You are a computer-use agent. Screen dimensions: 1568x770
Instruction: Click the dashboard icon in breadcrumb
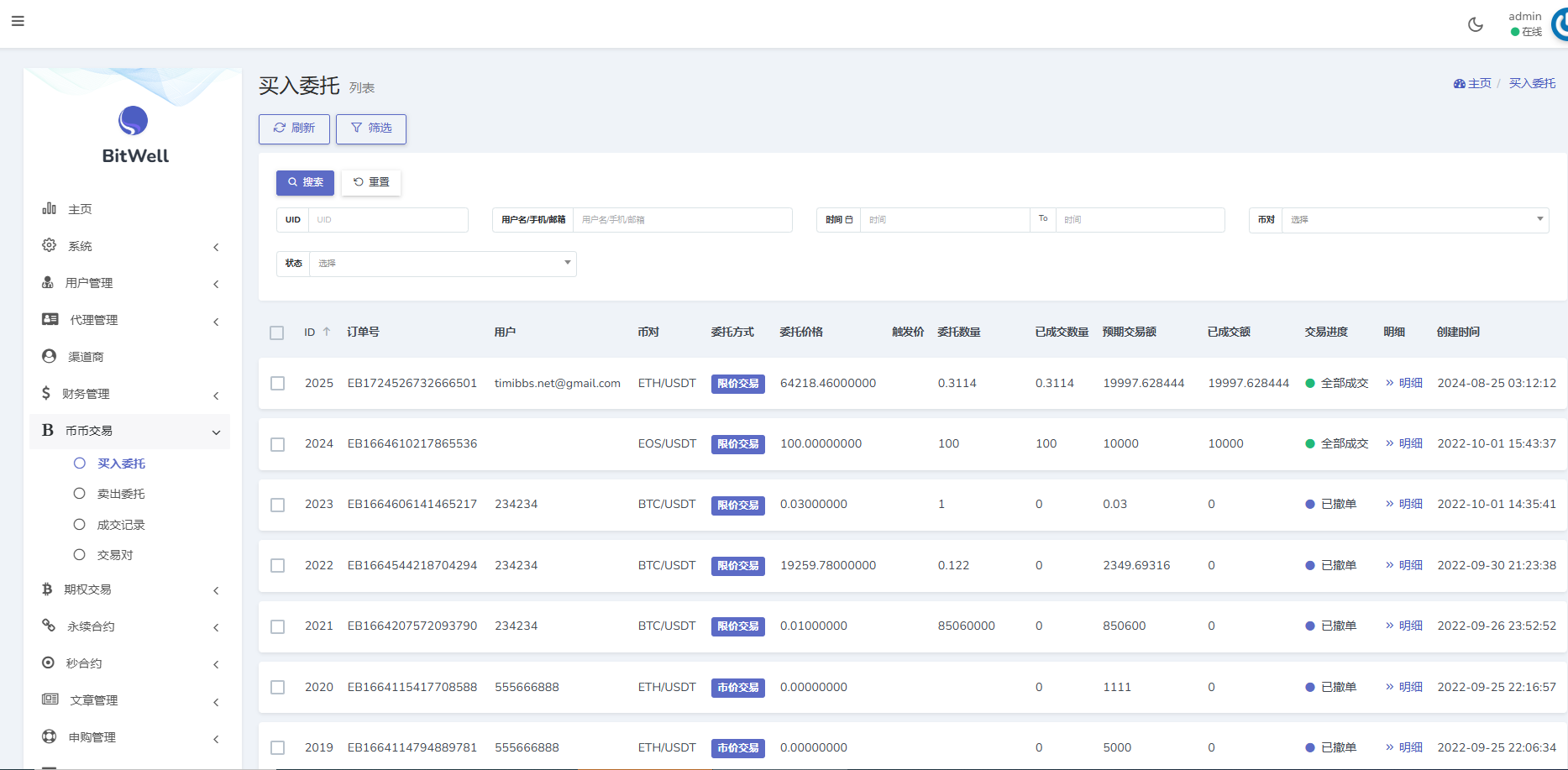[x=1460, y=83]
